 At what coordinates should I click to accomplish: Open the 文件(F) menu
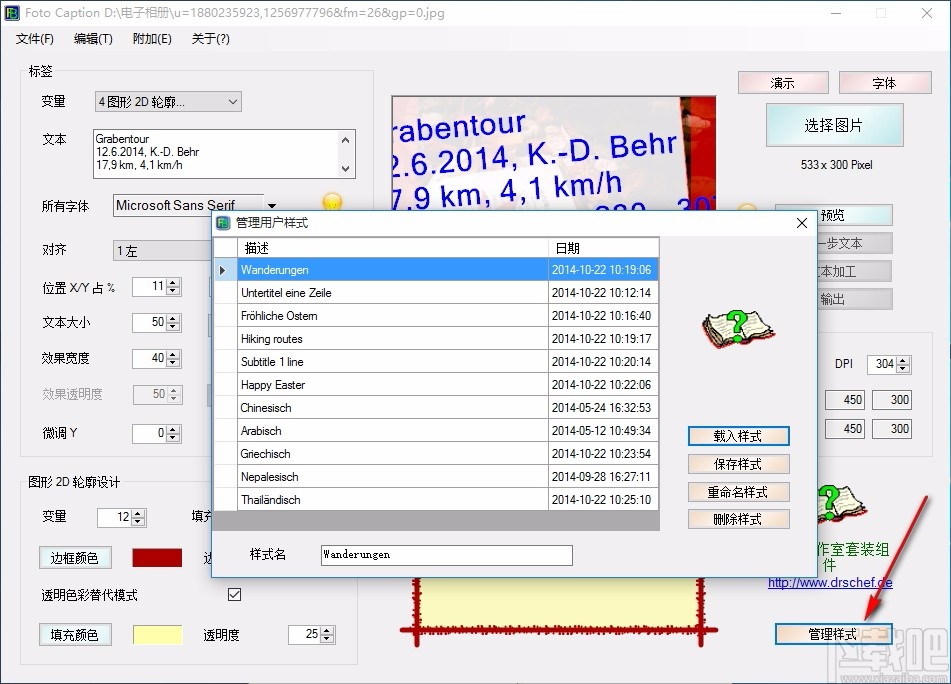tap(35, 39)
